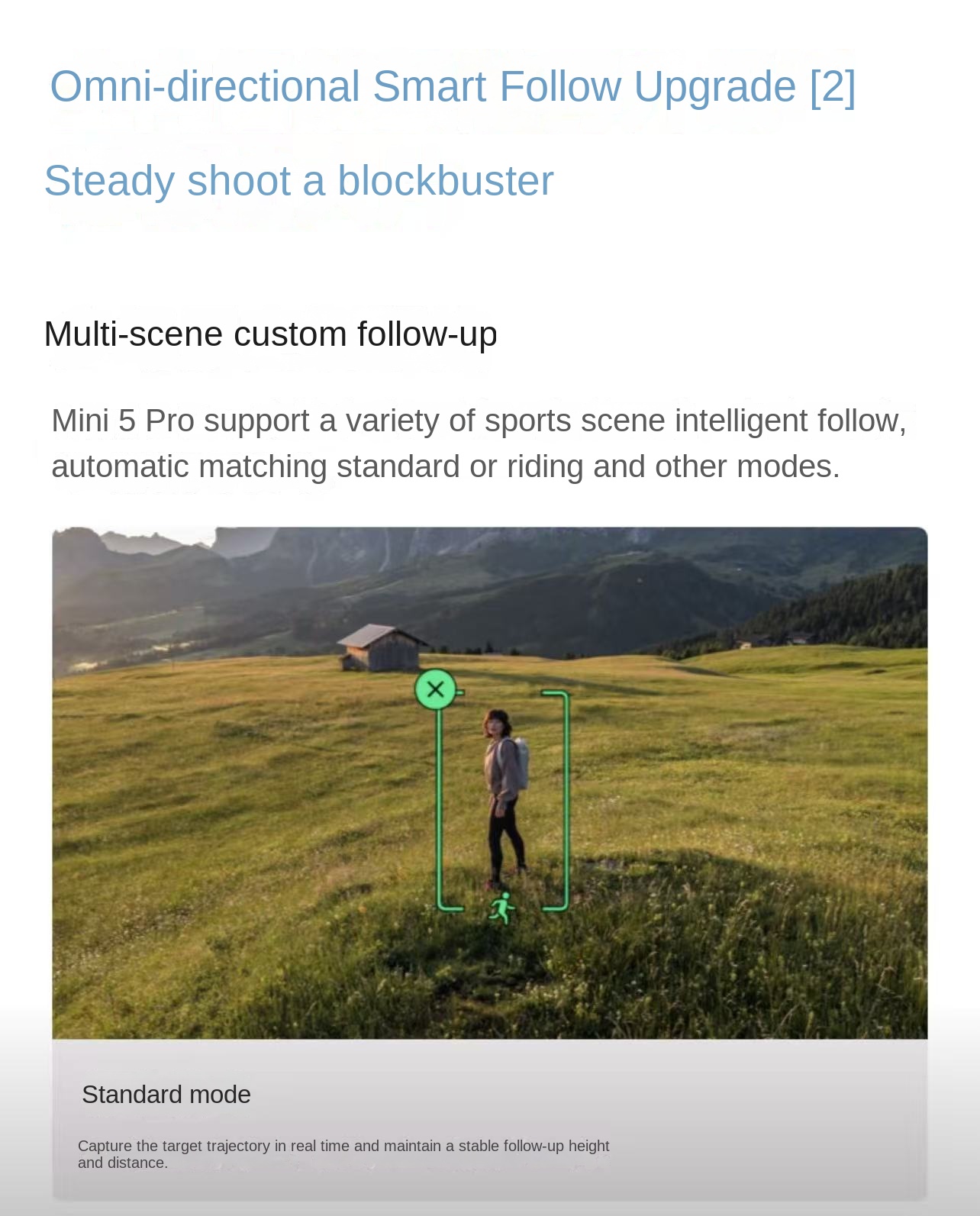Screen dimensions: 980x1216
Task: Click the mountain ridge in the photo background
Action: tap(488, 550)
